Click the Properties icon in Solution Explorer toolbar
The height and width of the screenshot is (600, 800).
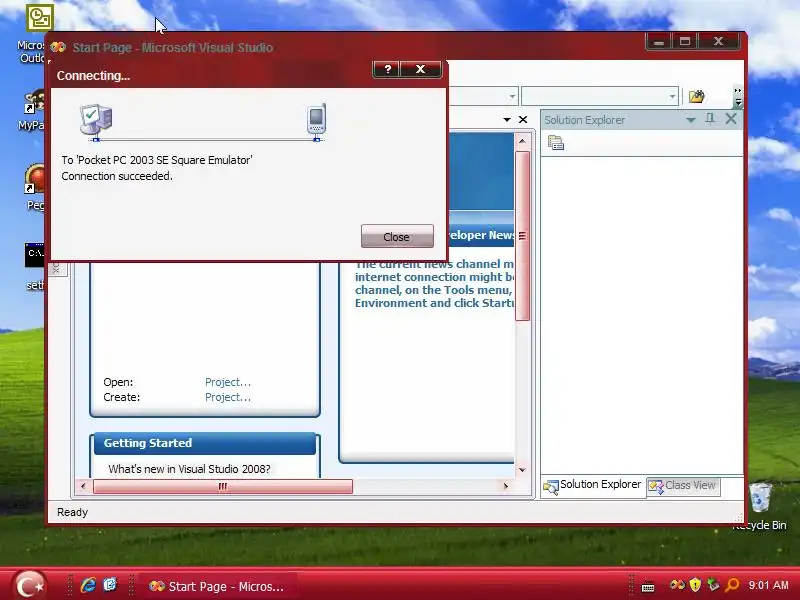click(556, 143)
